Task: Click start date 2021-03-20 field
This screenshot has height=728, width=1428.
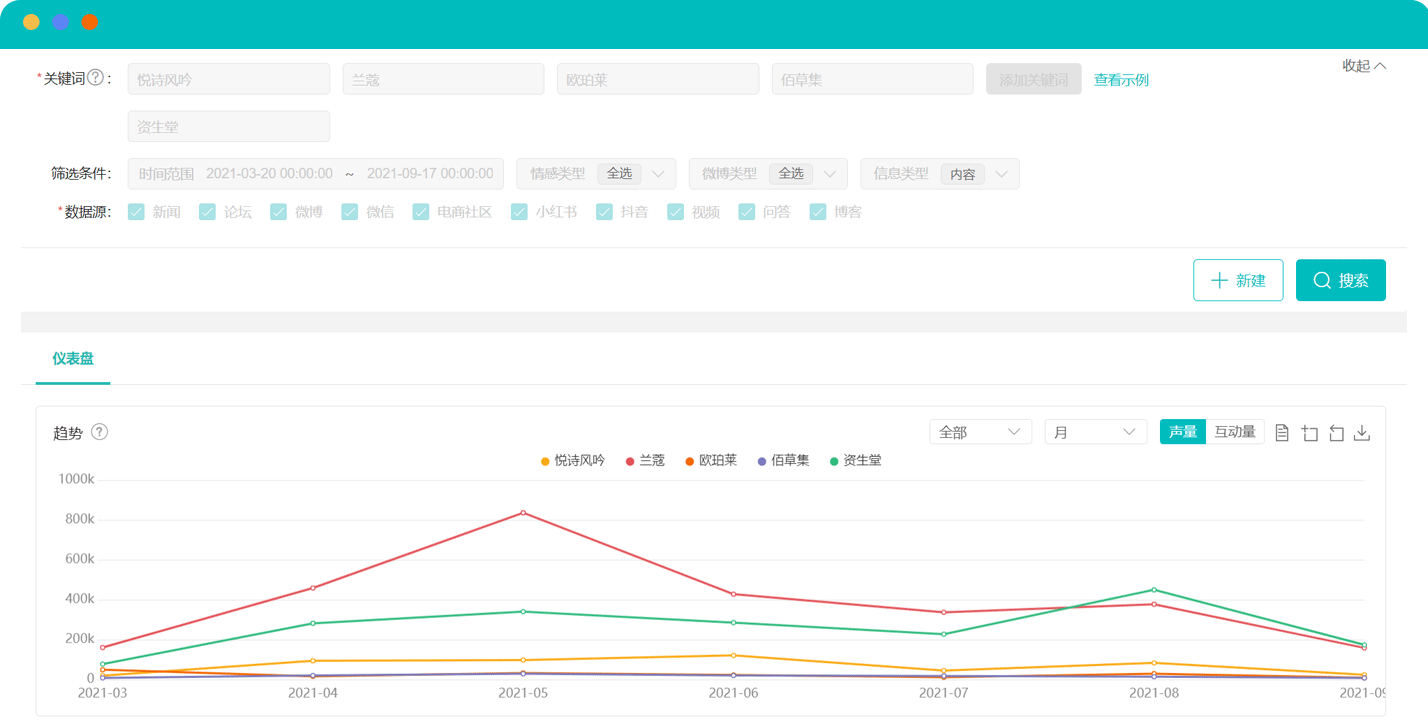Action: coord(269,174)
